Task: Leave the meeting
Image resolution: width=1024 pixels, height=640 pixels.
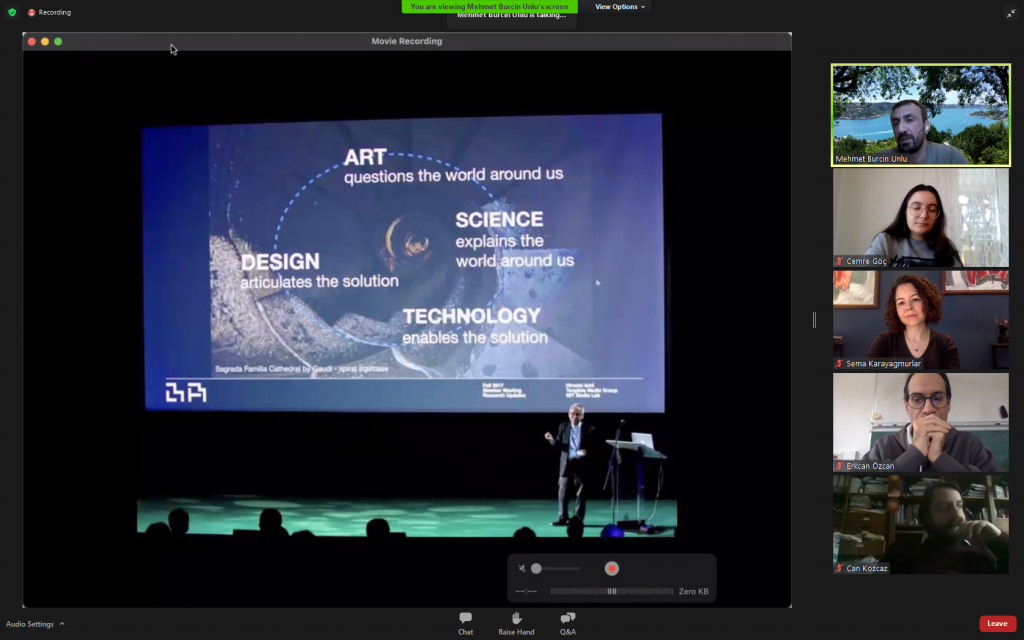Action: coord(997,623)
